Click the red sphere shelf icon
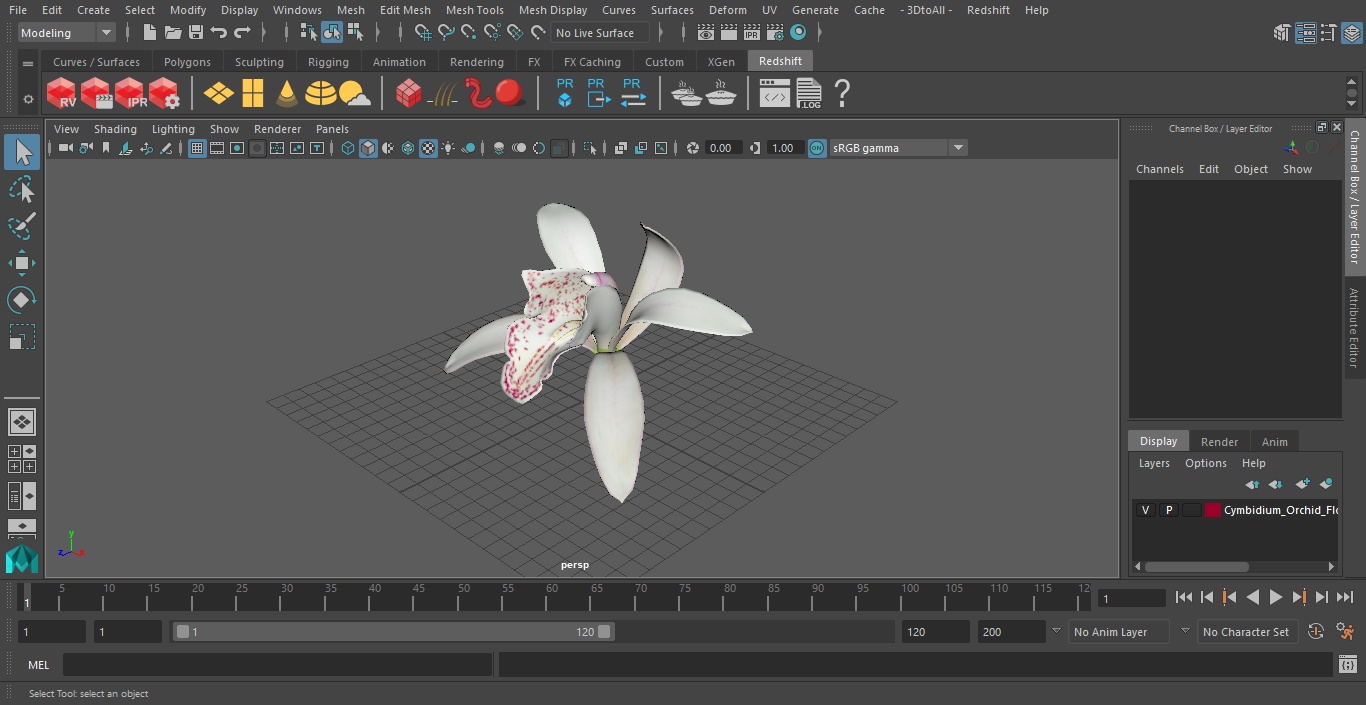Image resolution: width=1366 pixels, height=705 pixels. (510, 94)
